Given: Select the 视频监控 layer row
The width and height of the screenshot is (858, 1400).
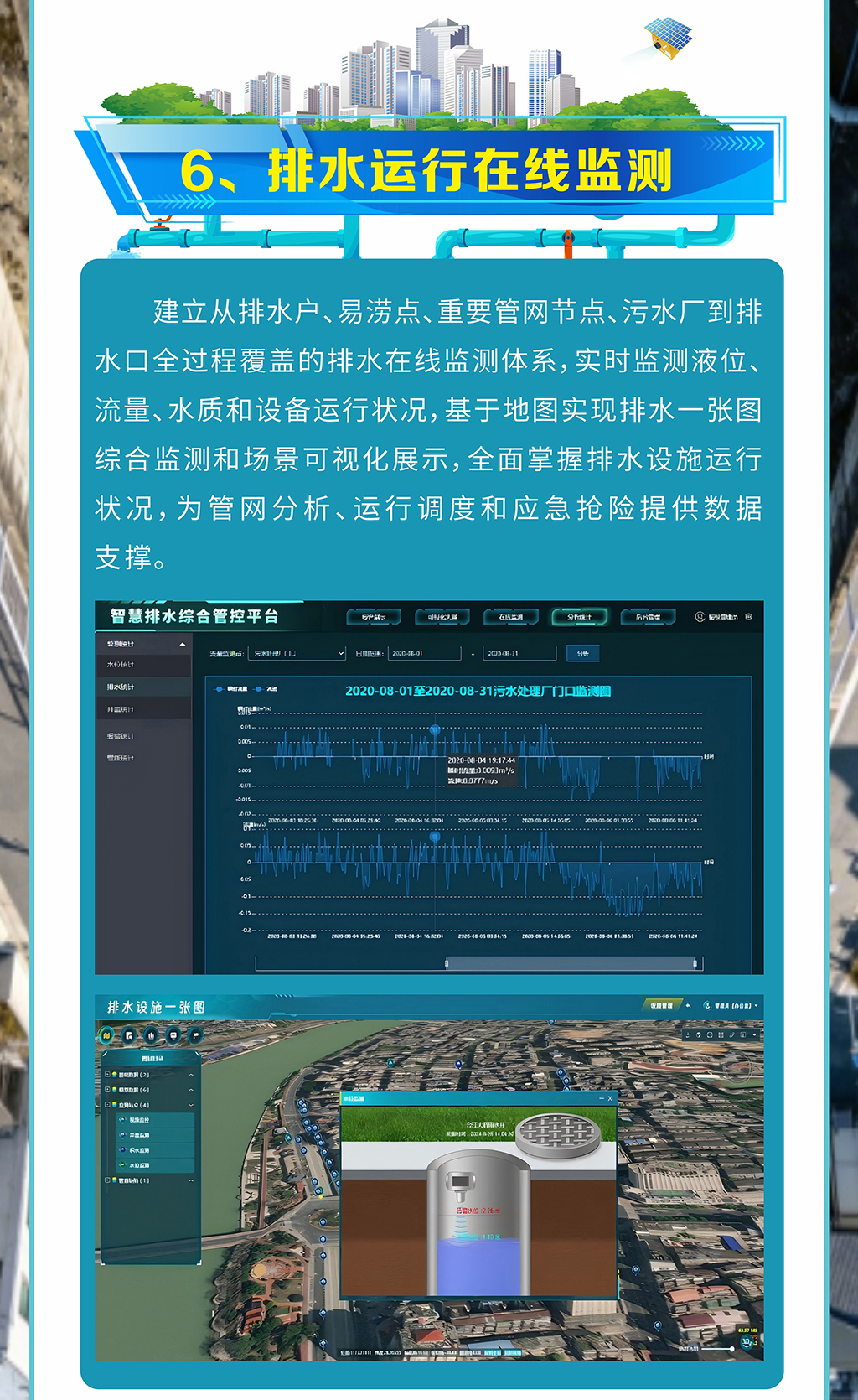Looking at the screenshot, I should pyautogui.click(x=155, y=1120).
